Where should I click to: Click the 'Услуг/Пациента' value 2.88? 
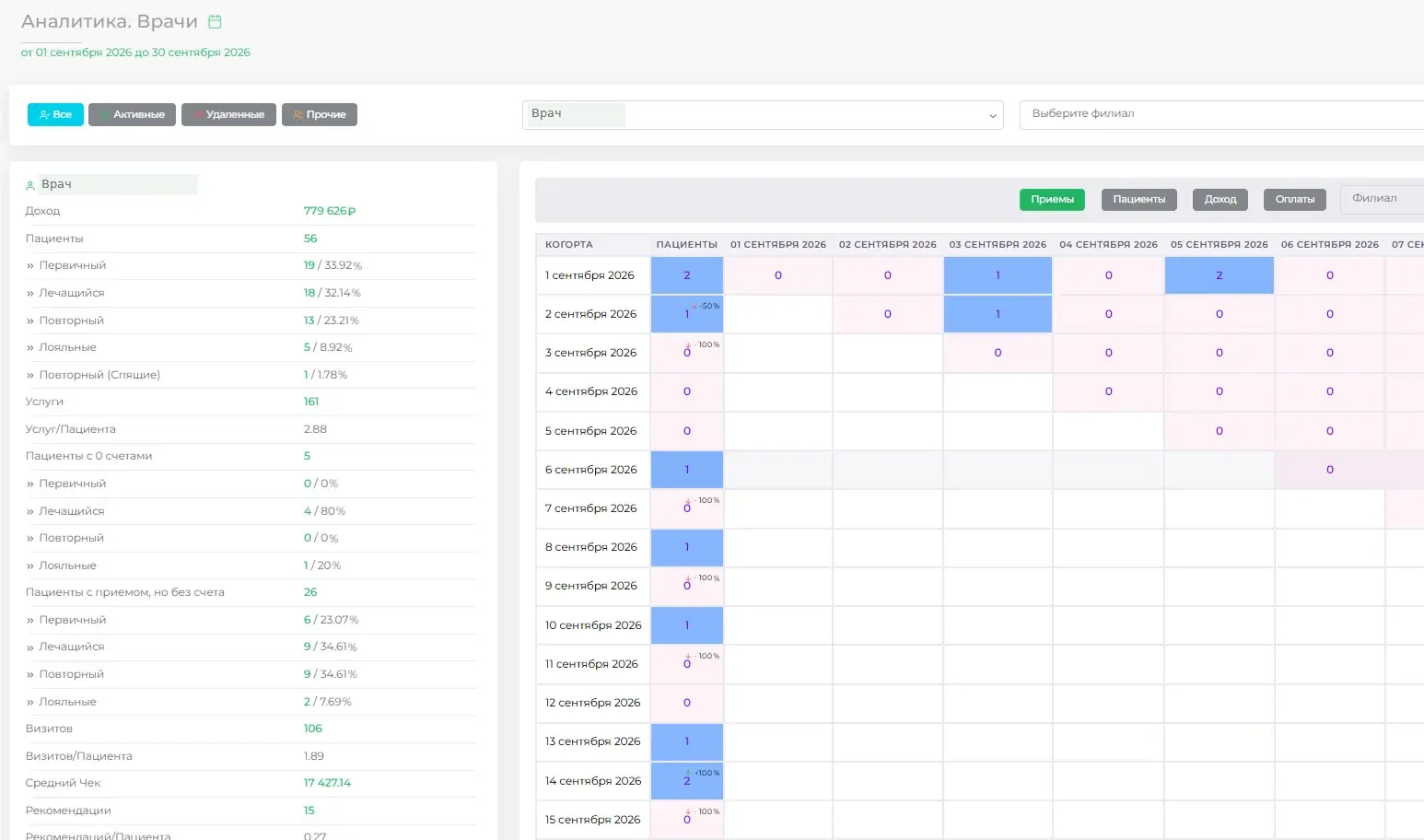click(x=315, y=429)
